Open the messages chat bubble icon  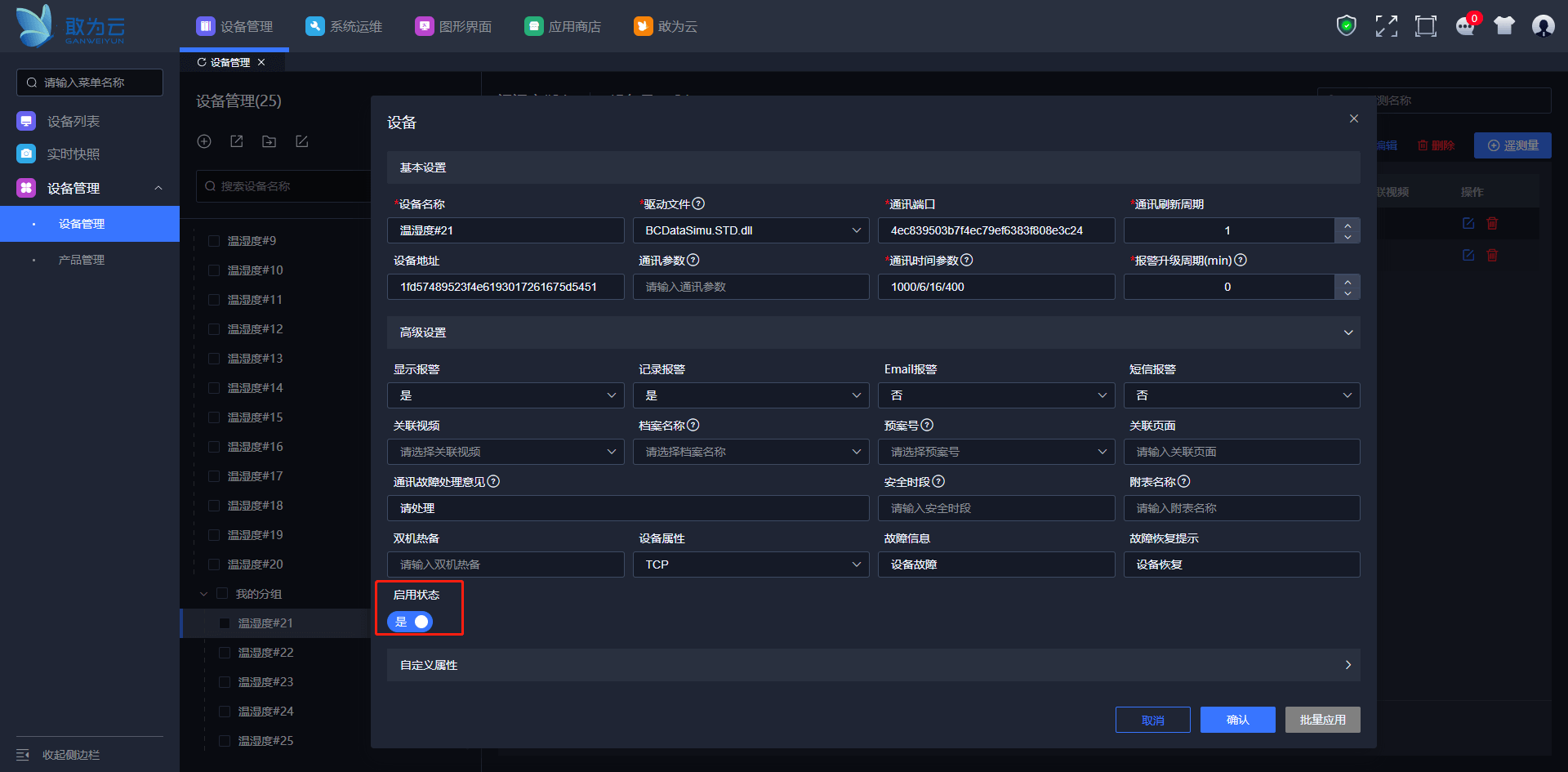click(1465, 26)
